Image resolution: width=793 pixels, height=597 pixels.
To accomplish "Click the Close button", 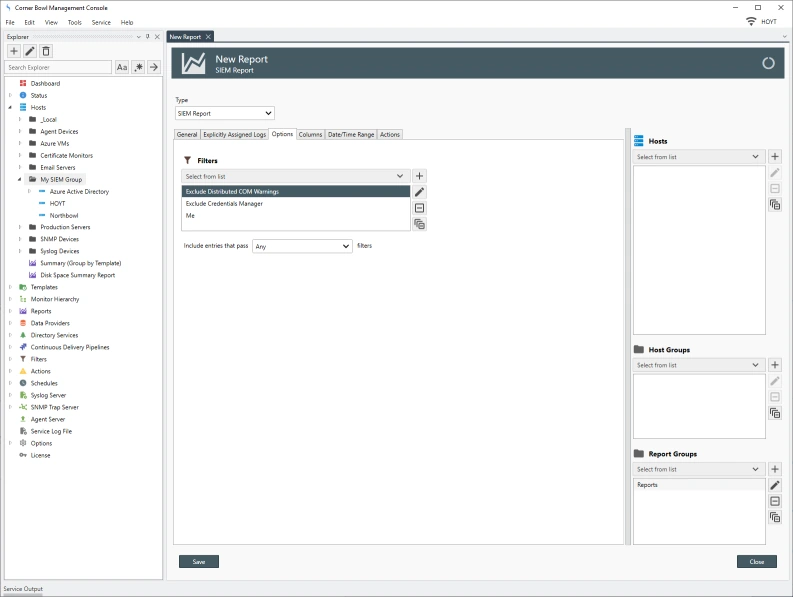I will tap(757, 562).
